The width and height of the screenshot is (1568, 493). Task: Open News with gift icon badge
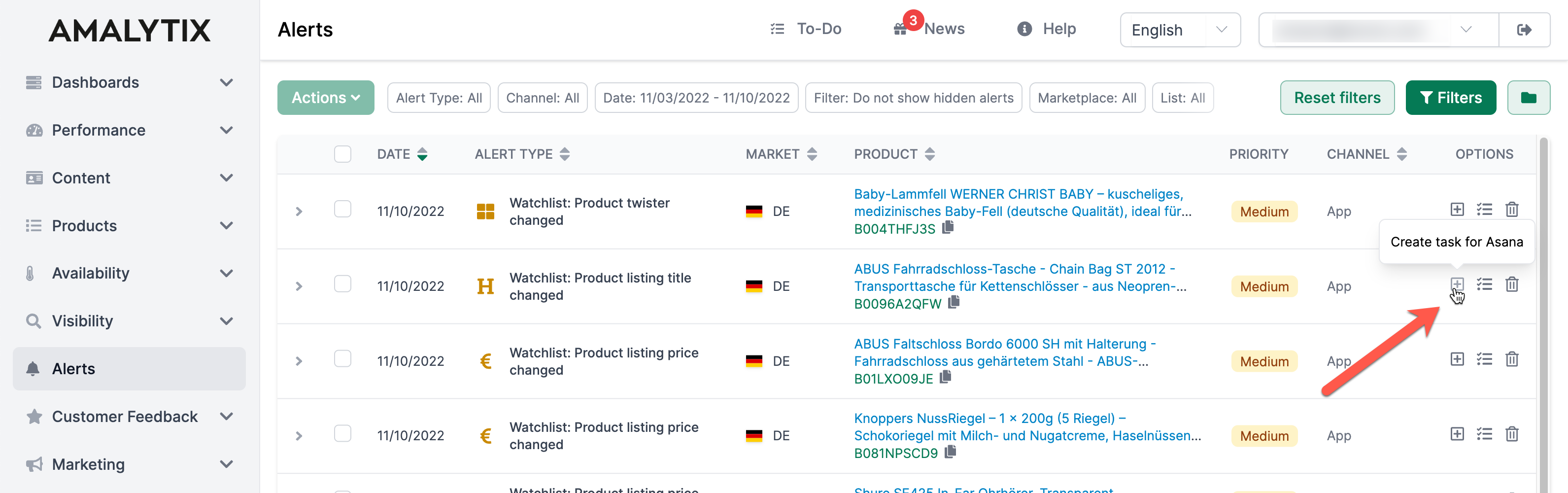pos(929,29)
